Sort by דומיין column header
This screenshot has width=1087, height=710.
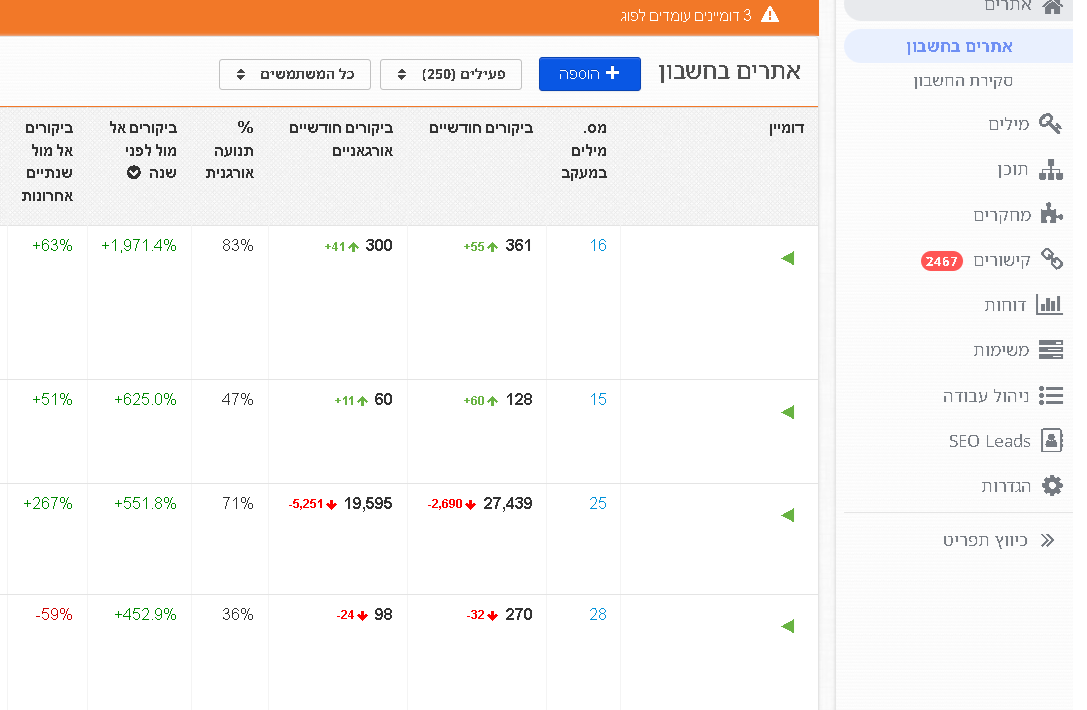coord(786,128)
